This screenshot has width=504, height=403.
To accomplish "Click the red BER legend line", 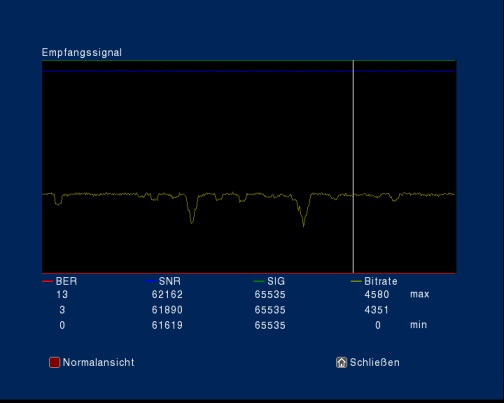I will [x=47, y=281].
